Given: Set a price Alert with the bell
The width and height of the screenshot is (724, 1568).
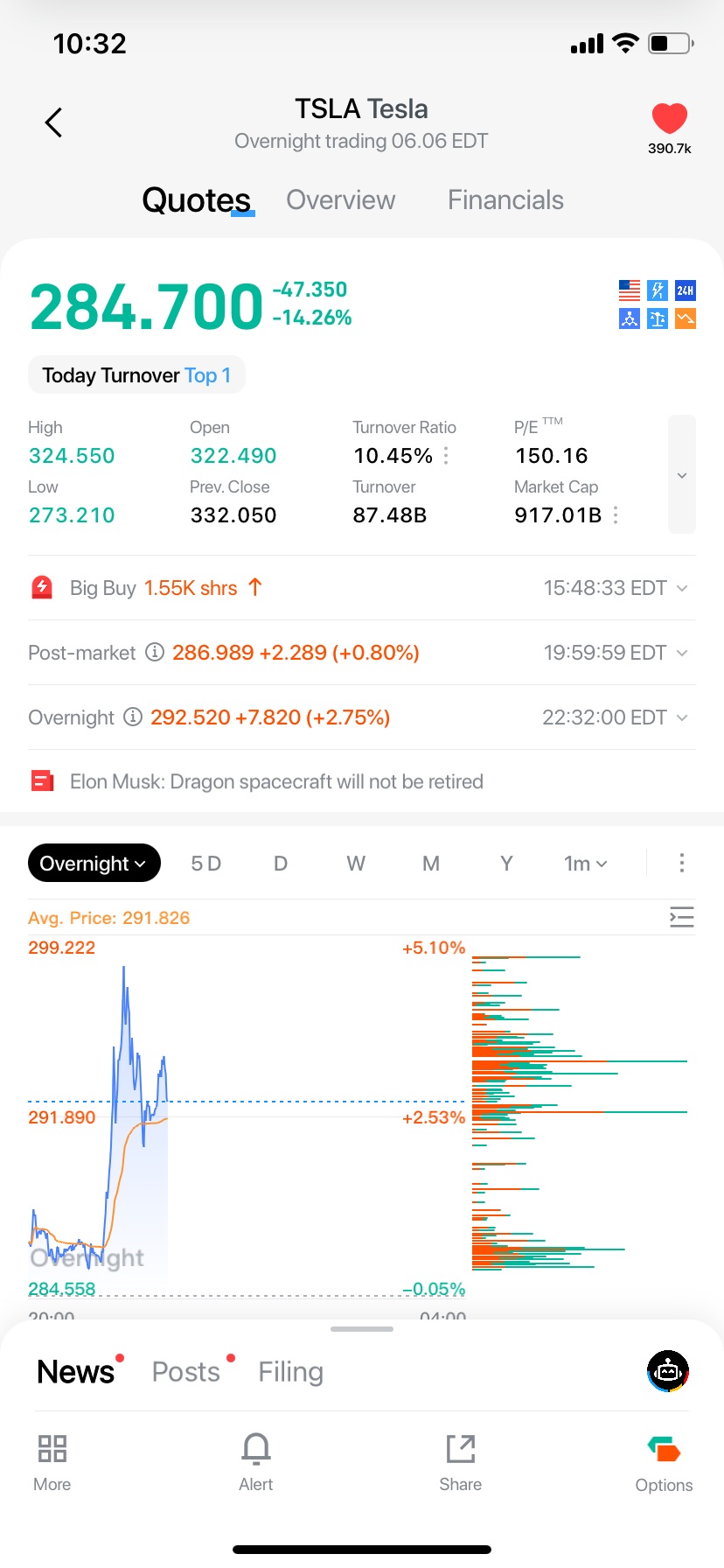Looking at the screenshot, I should point(256,1463).
